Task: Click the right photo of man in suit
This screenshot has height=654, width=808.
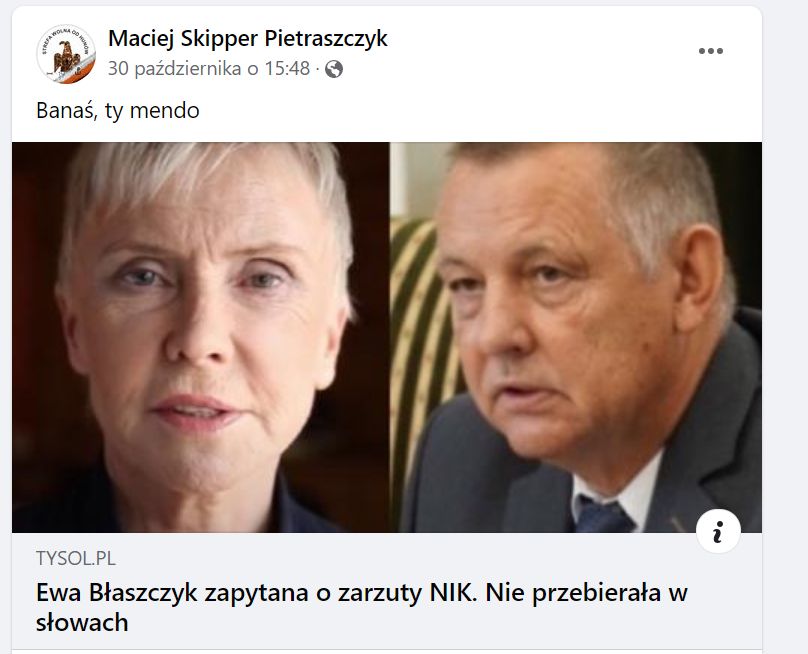Action: click(576, 337)
